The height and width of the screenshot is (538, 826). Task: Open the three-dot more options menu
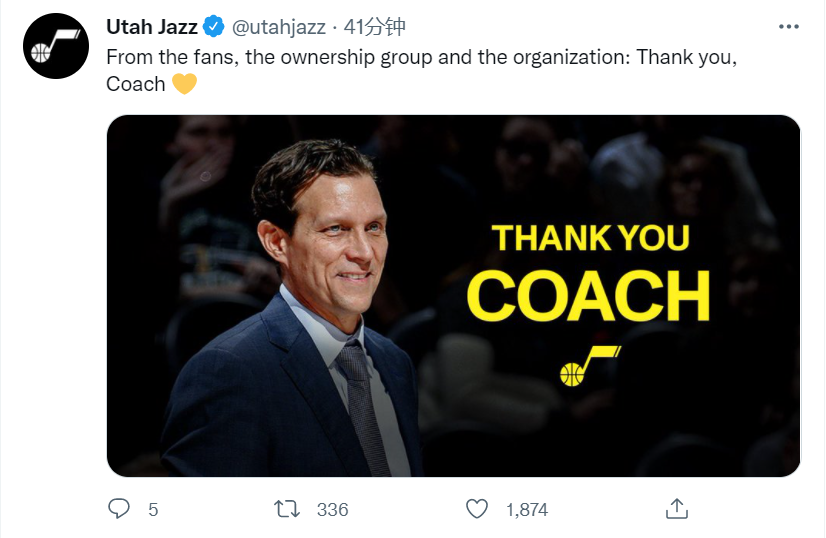tap(788, 26)
